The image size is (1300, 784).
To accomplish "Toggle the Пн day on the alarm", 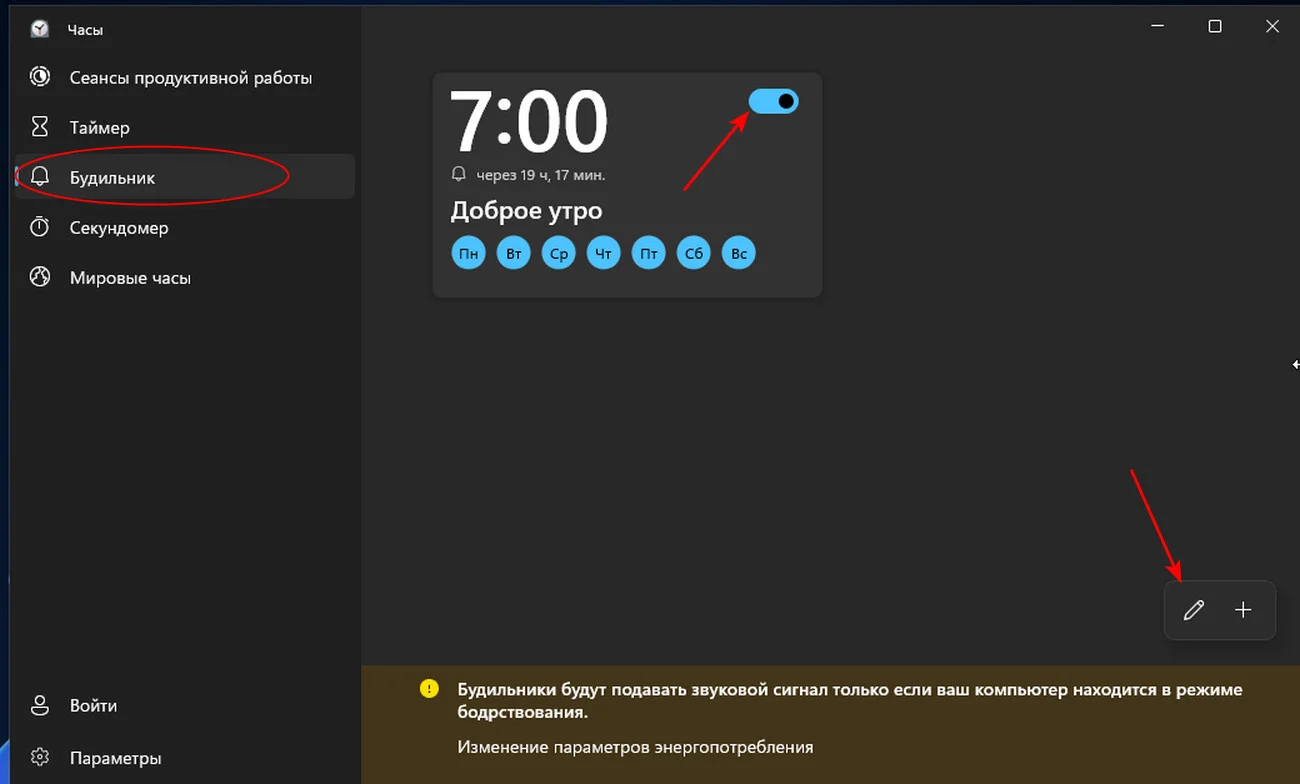I will 468,253.
